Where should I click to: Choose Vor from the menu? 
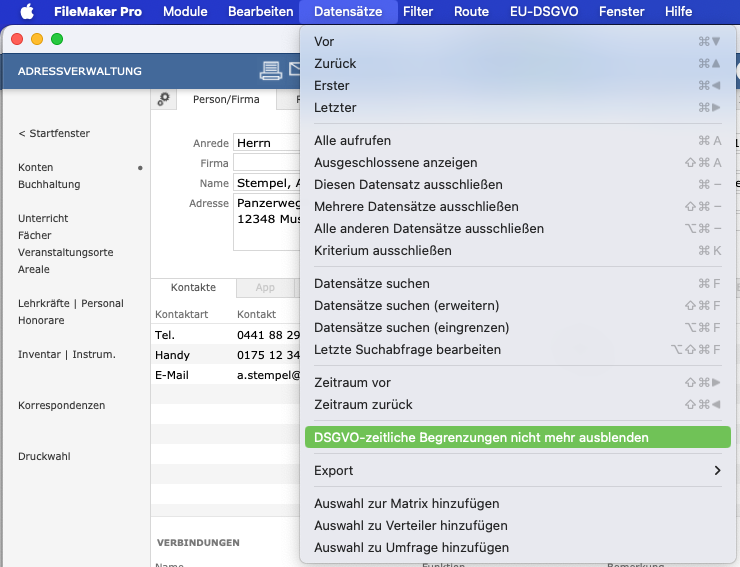click(518, 42)
